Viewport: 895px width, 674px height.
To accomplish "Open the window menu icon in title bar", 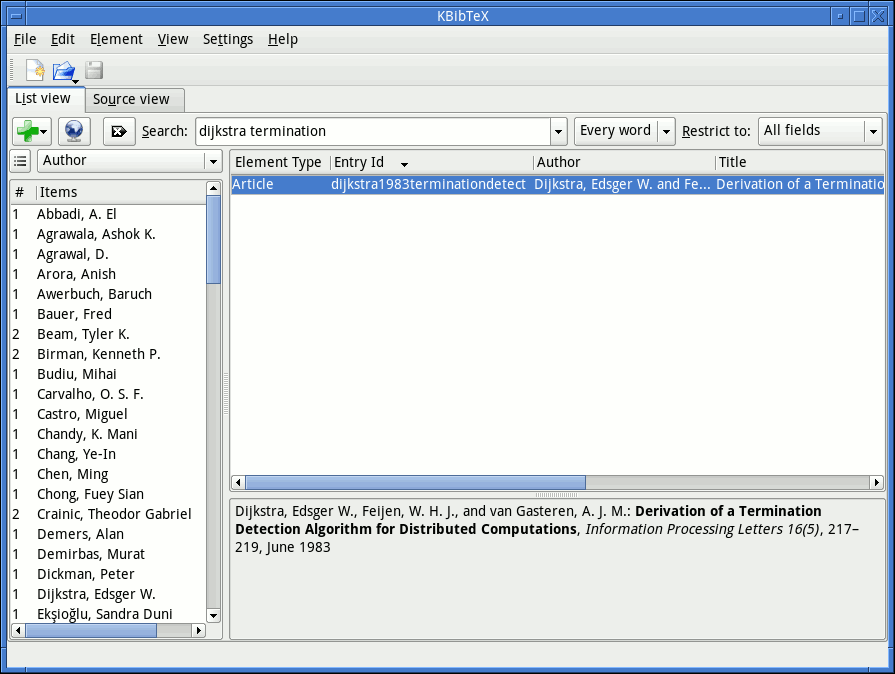I will [x=17, y=16].
